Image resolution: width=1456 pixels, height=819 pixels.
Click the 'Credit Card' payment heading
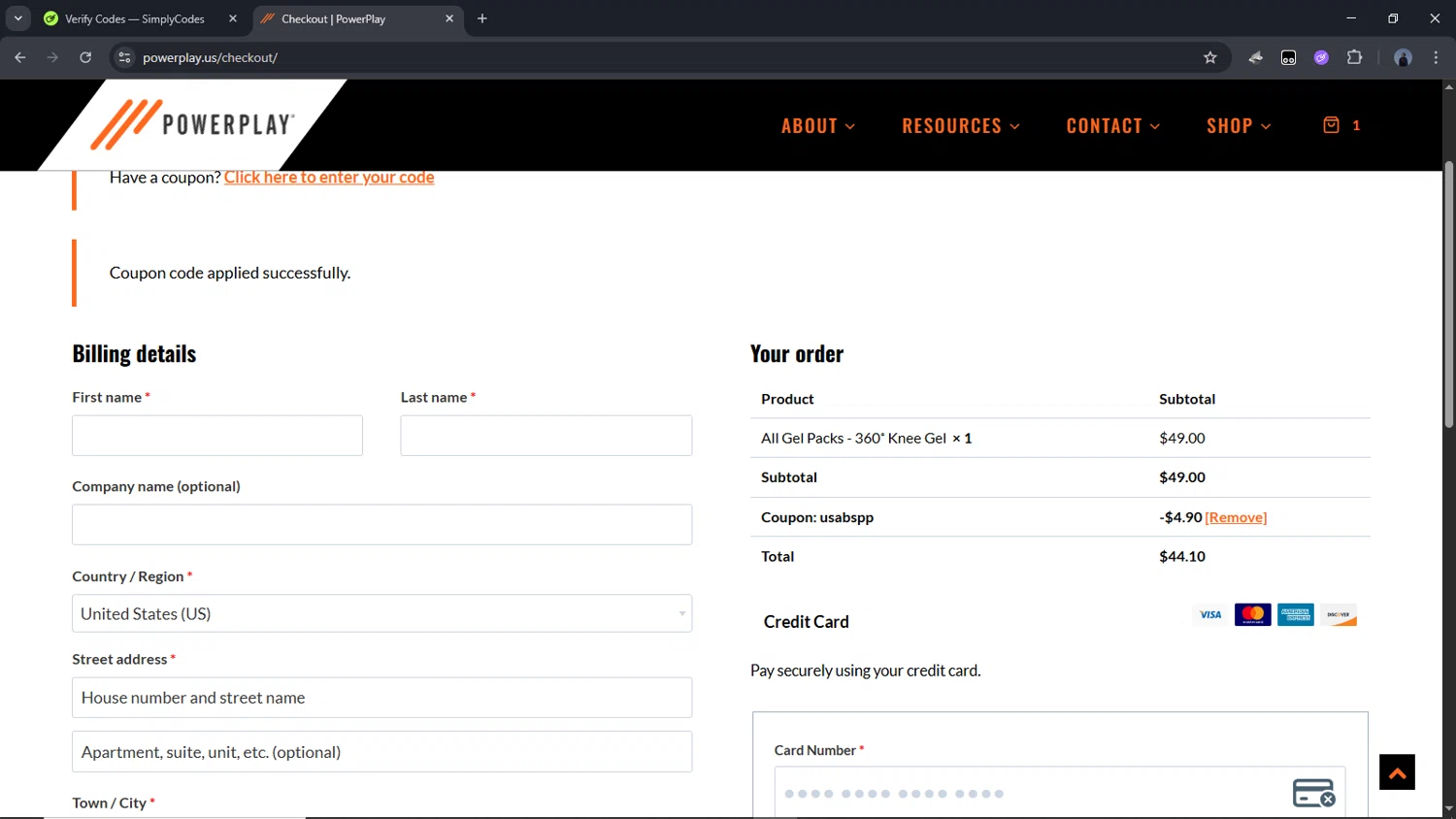pyautogui.click(x=806, y=622)
